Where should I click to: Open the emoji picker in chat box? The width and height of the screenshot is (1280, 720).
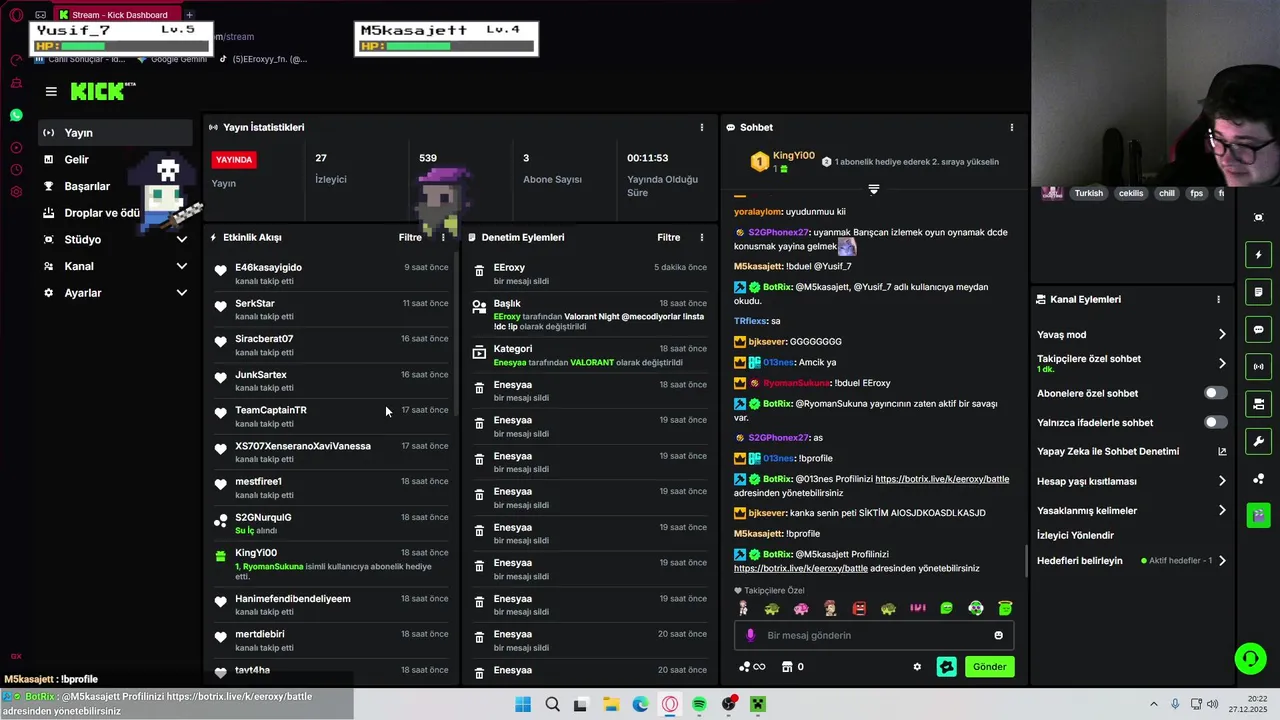click(x=998, y=635)
